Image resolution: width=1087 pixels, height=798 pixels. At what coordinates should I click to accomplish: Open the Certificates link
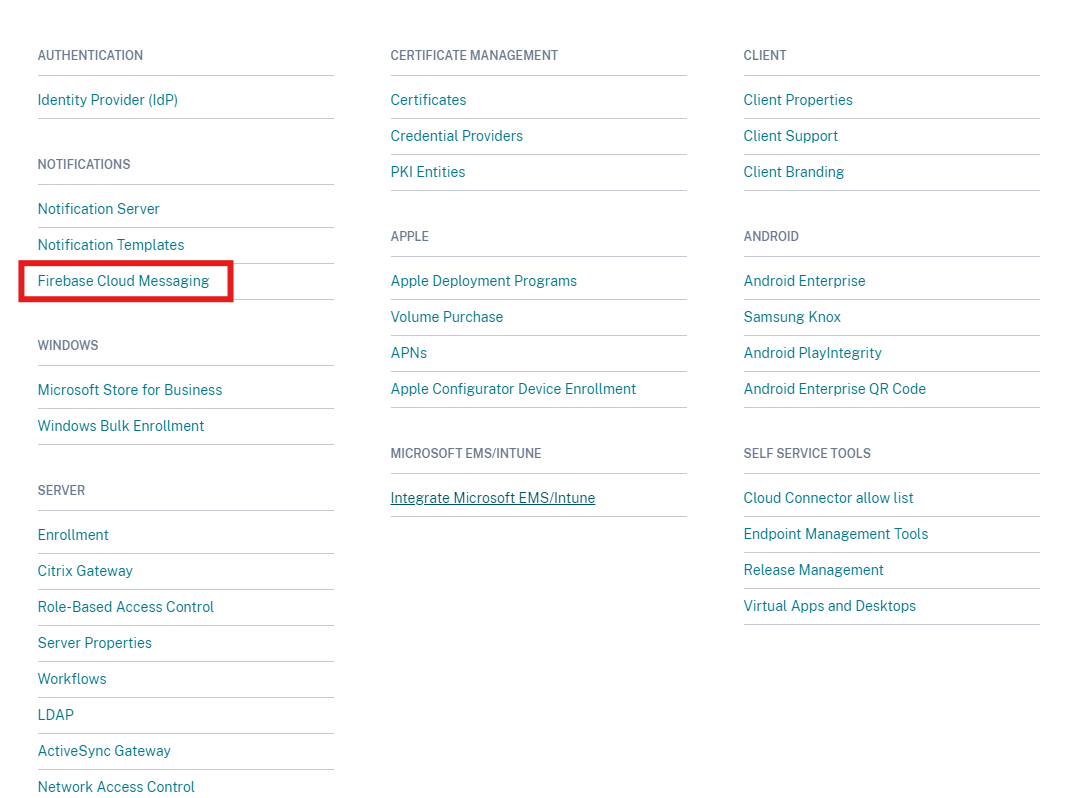point(428,100)
